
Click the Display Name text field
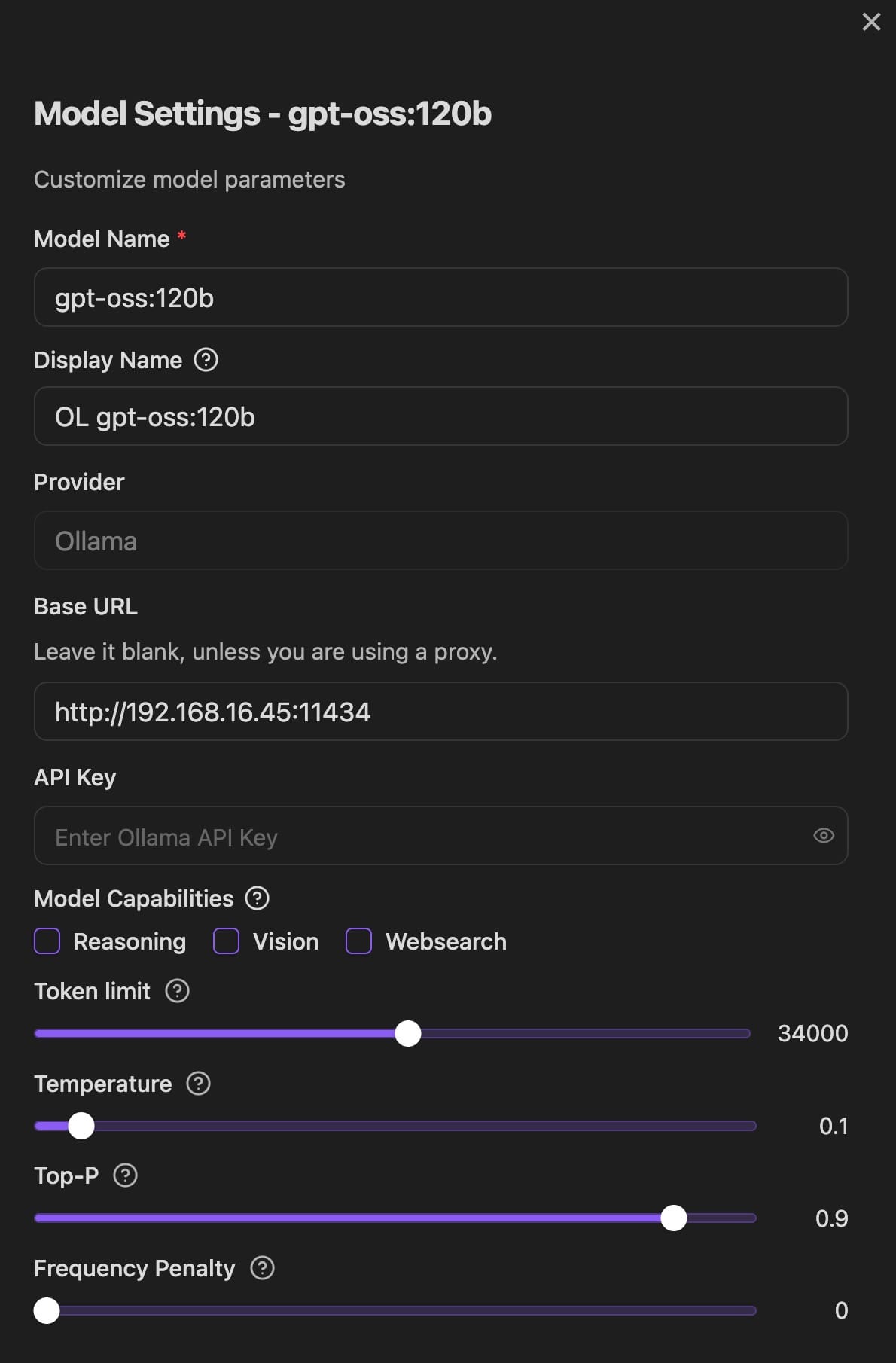coord(441,416)
